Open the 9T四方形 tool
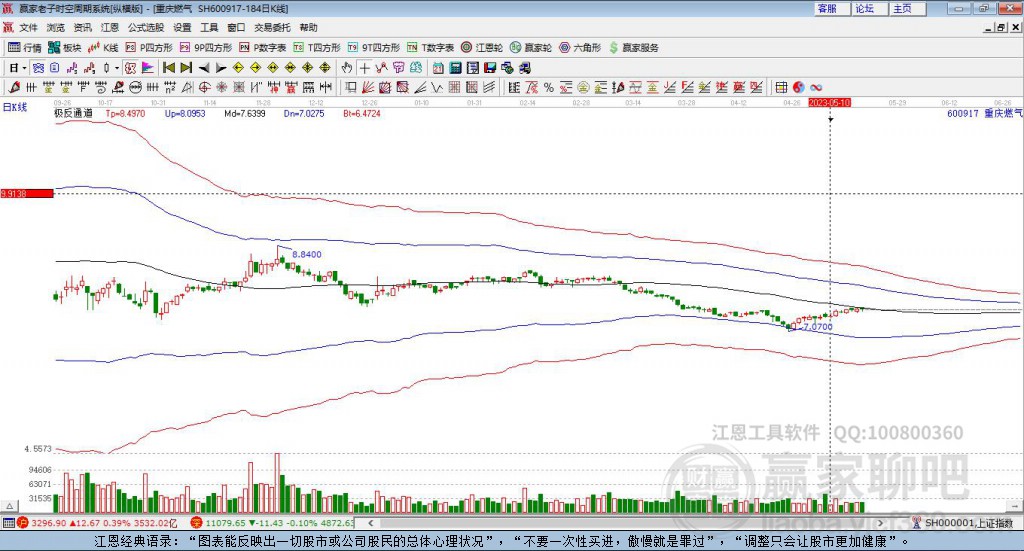This screenshot has width=1024, height=551. 374,48
